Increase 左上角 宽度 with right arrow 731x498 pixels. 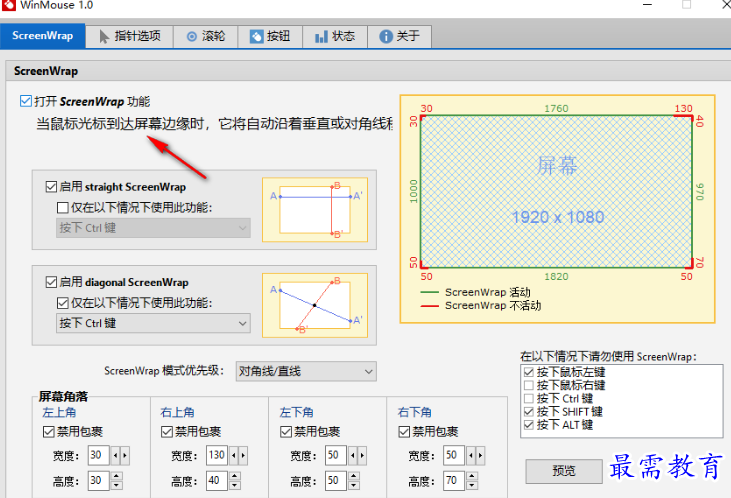coord(124,456)
